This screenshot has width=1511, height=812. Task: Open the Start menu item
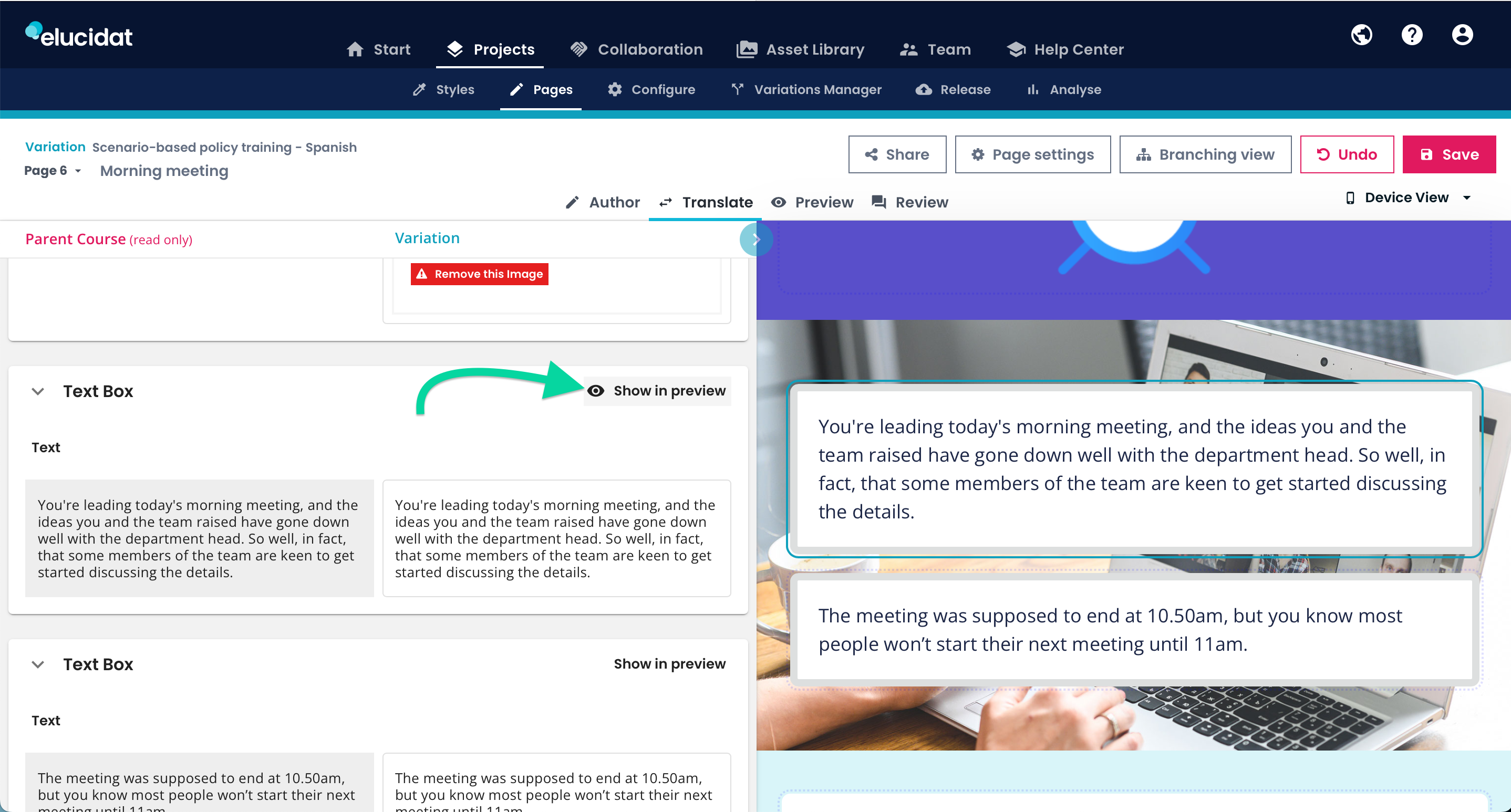click(x=379, y=49)
